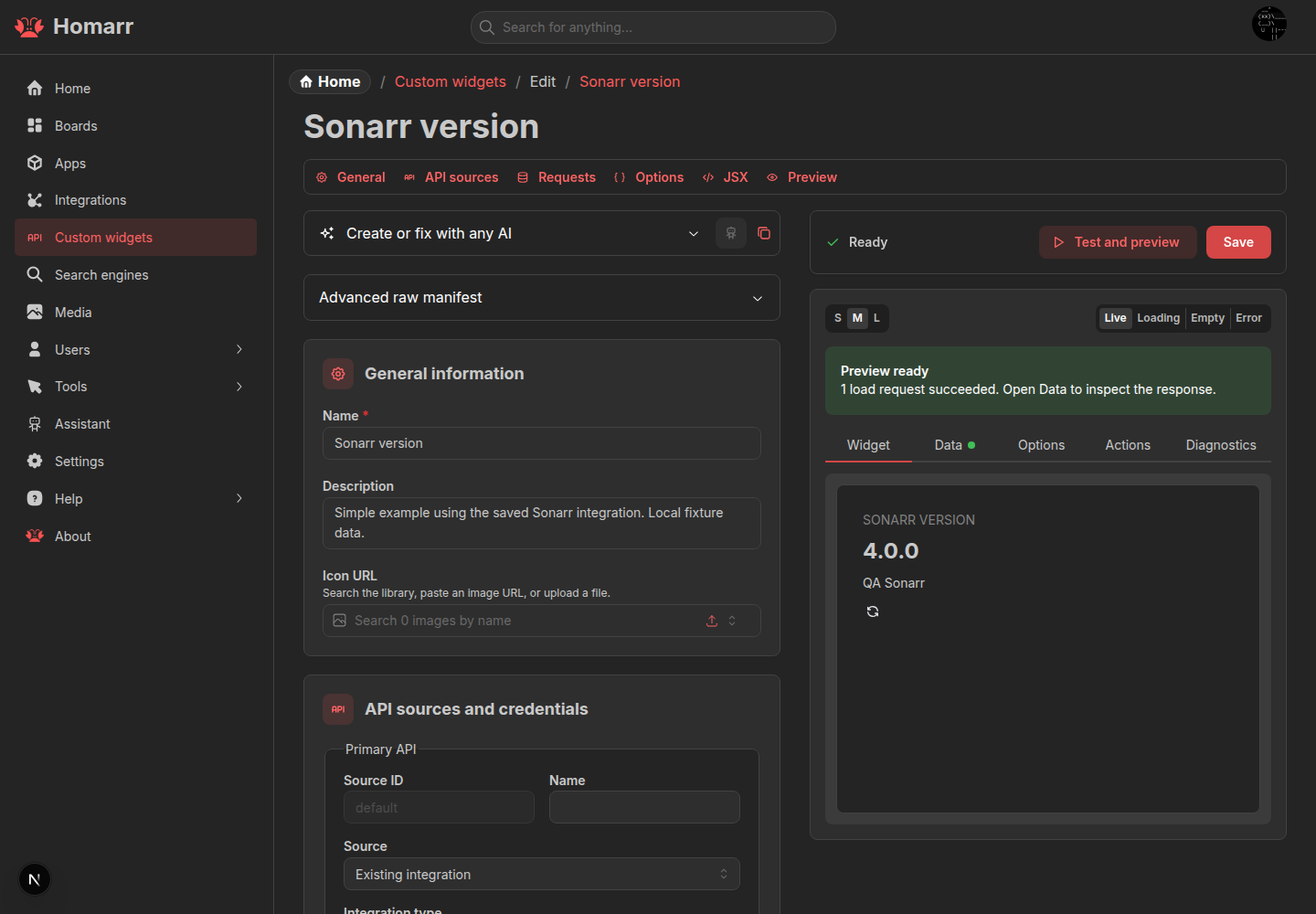This screenshot has width=1316, height=914.
Task: Select medium preview size M
Action: (x=857, y=318)
